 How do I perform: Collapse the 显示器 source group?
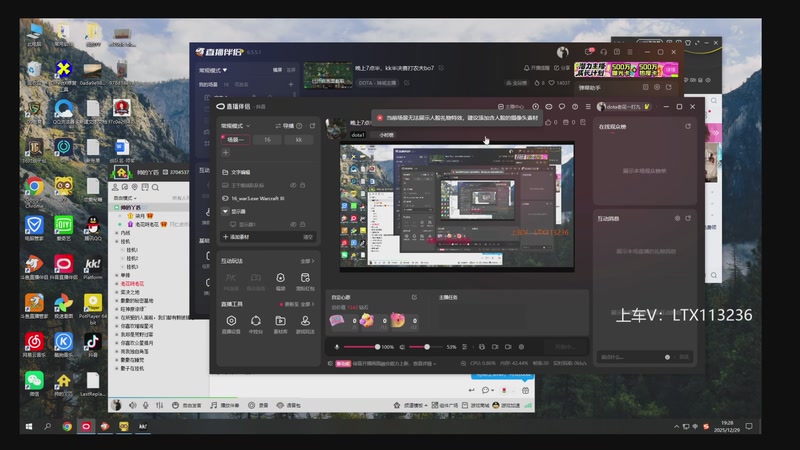225,211
